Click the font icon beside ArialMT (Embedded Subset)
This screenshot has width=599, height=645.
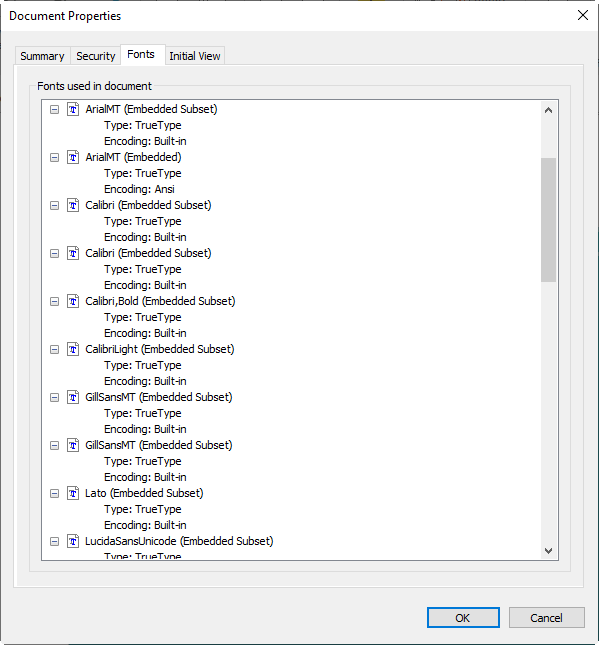point(73,109)
